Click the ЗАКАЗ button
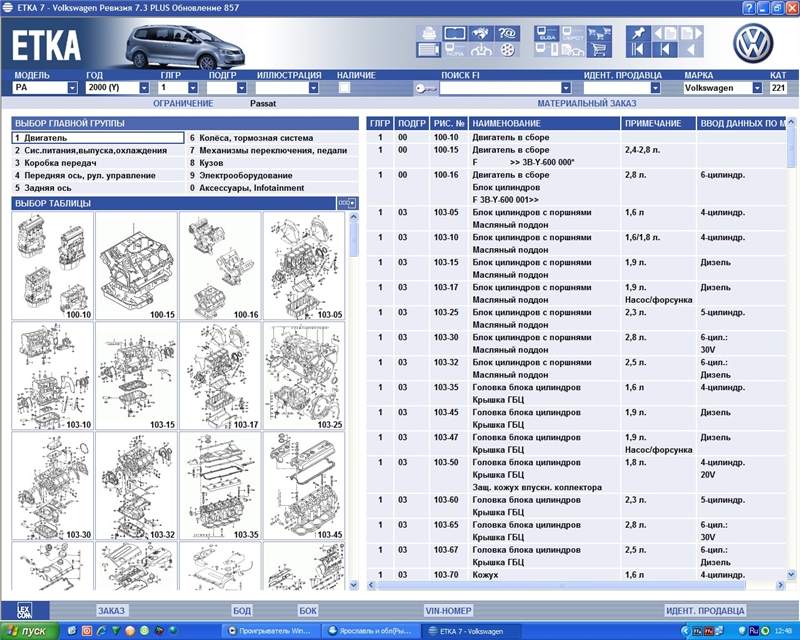800x640 pixels. [x=111, y=610]
